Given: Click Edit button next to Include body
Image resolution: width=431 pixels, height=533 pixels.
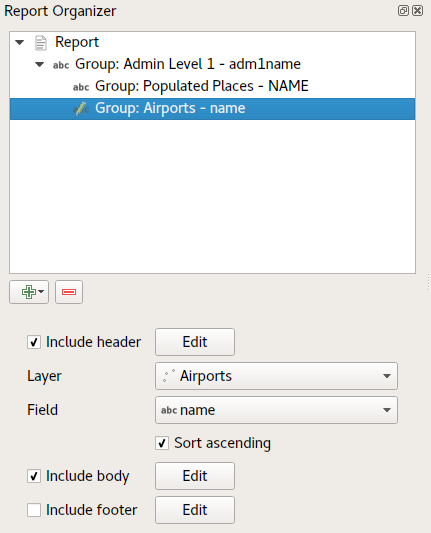Looking at the screenshot, I should pos(195,476).
